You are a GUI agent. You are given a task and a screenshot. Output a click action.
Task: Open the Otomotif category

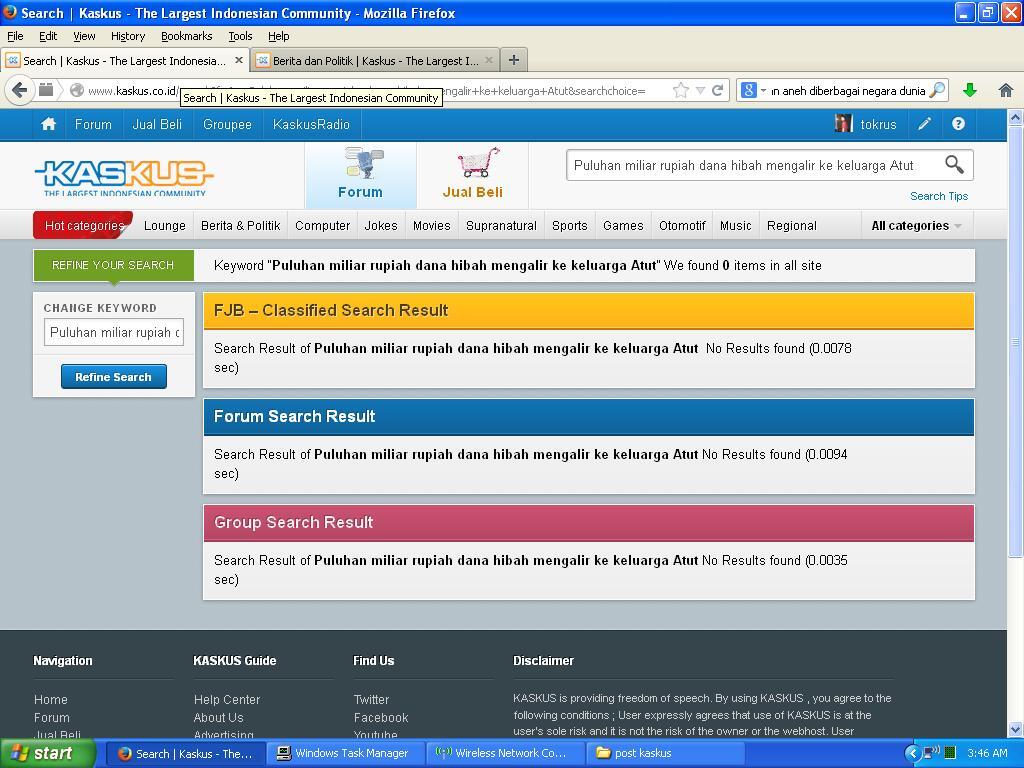(682, 225)
